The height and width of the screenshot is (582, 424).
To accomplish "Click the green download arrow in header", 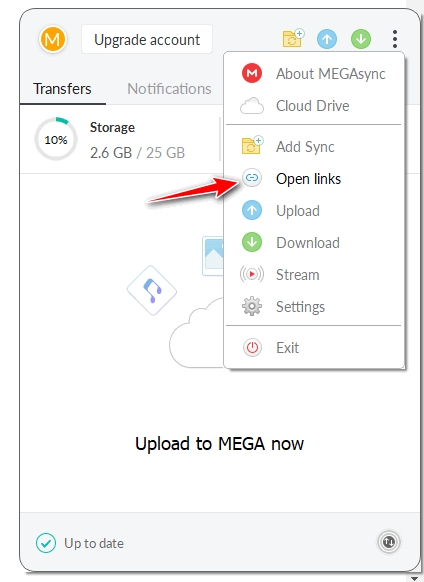I will 361,39.
